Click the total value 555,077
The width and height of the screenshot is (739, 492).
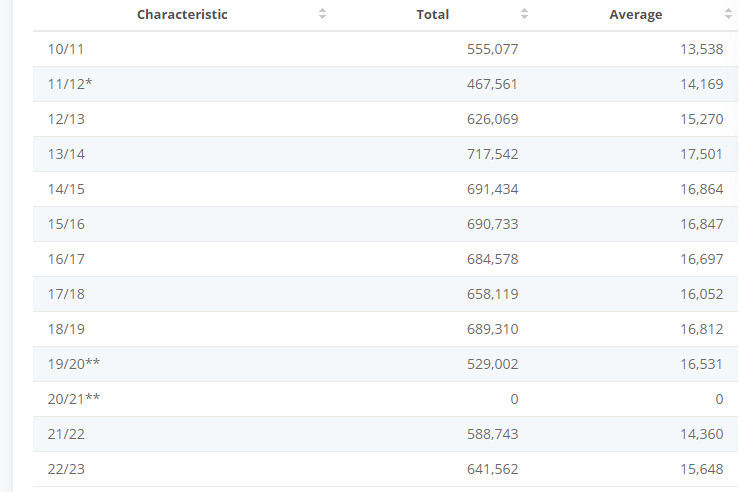[x=492, y=49]
